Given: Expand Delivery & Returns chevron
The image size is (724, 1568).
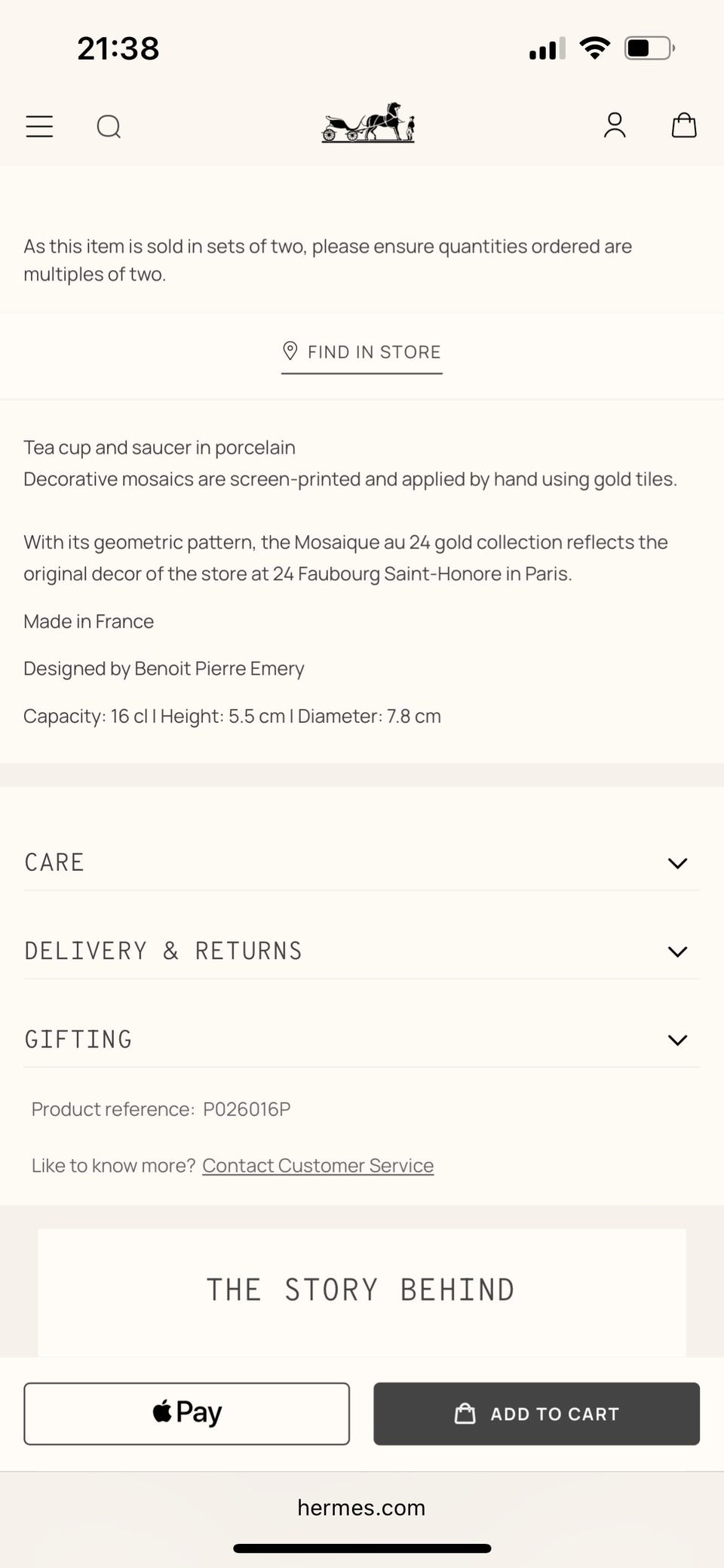Looking at the screenshot, I should [x=677, y=952].
